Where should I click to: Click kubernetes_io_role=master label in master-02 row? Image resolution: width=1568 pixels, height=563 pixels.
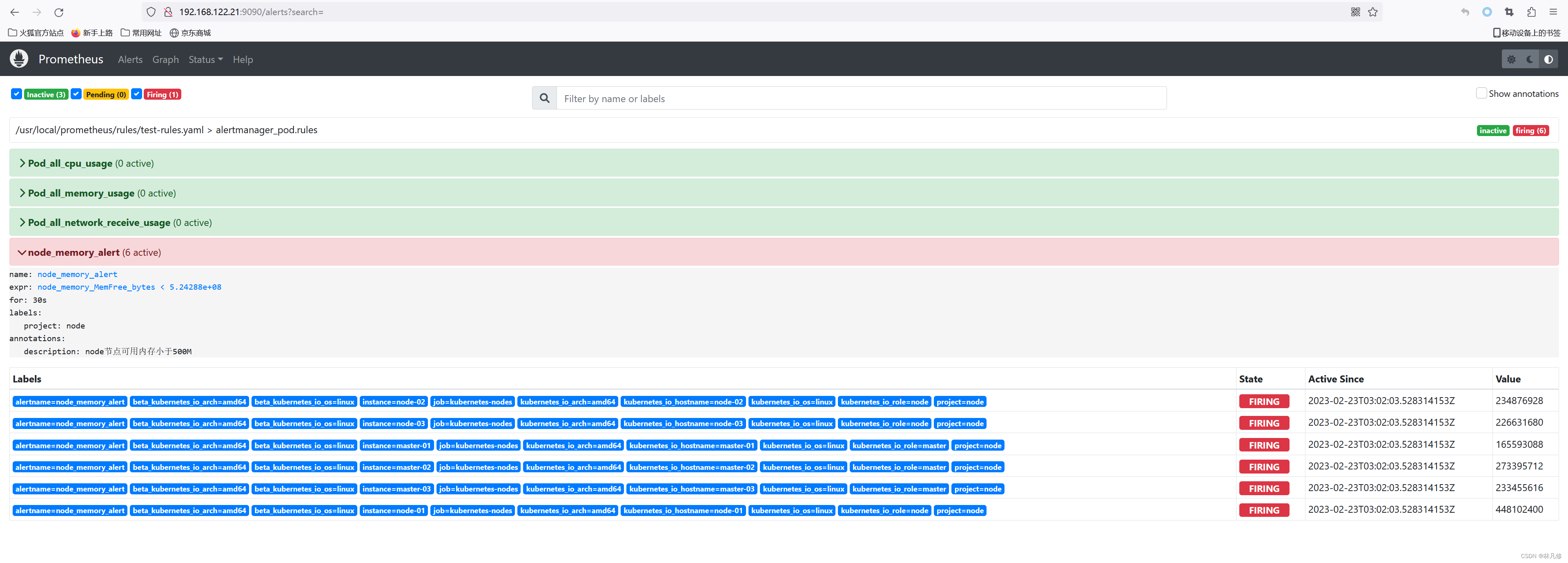coord(899,467)
